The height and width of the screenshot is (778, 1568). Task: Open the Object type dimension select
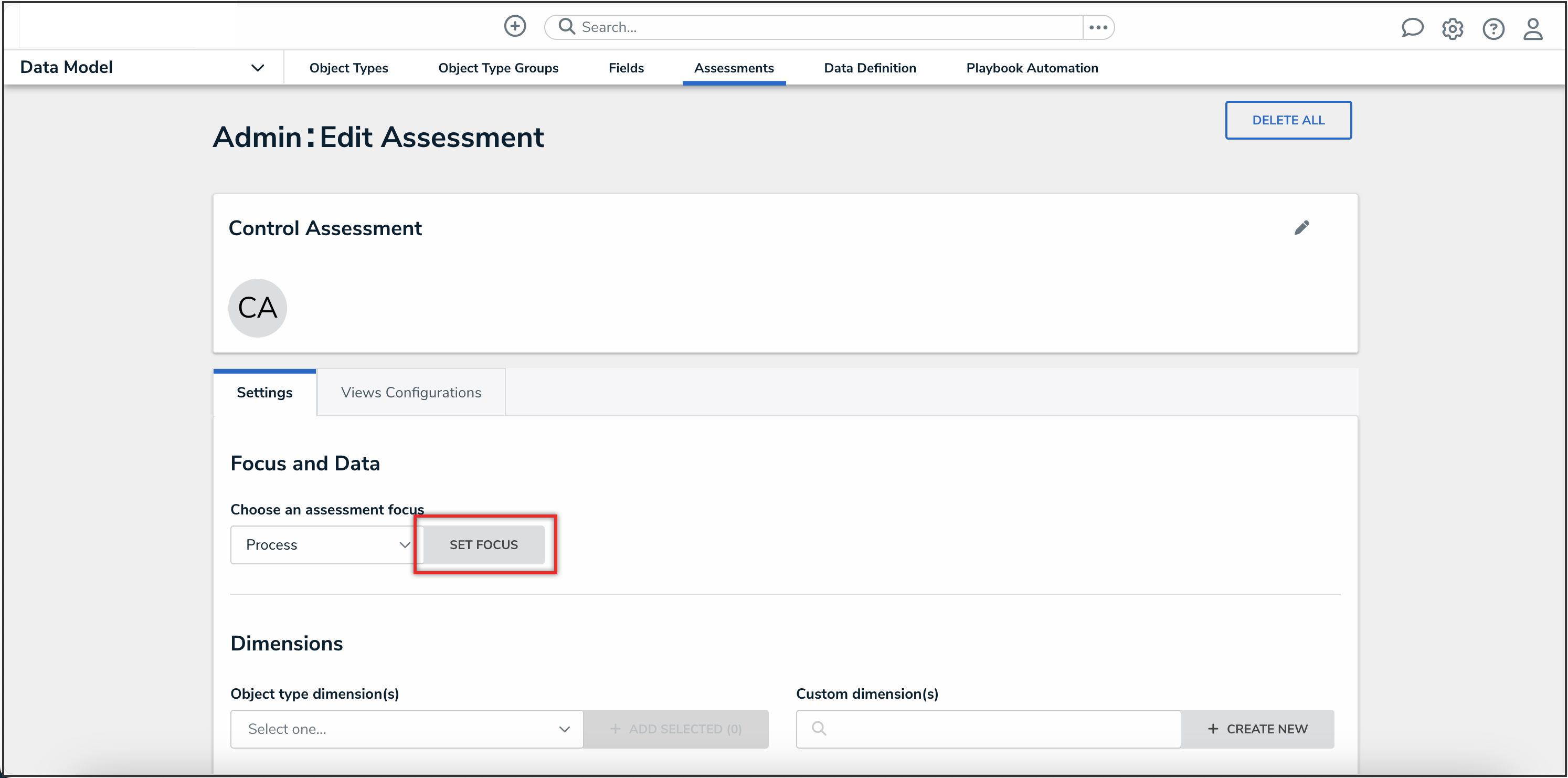coord(407,729)
